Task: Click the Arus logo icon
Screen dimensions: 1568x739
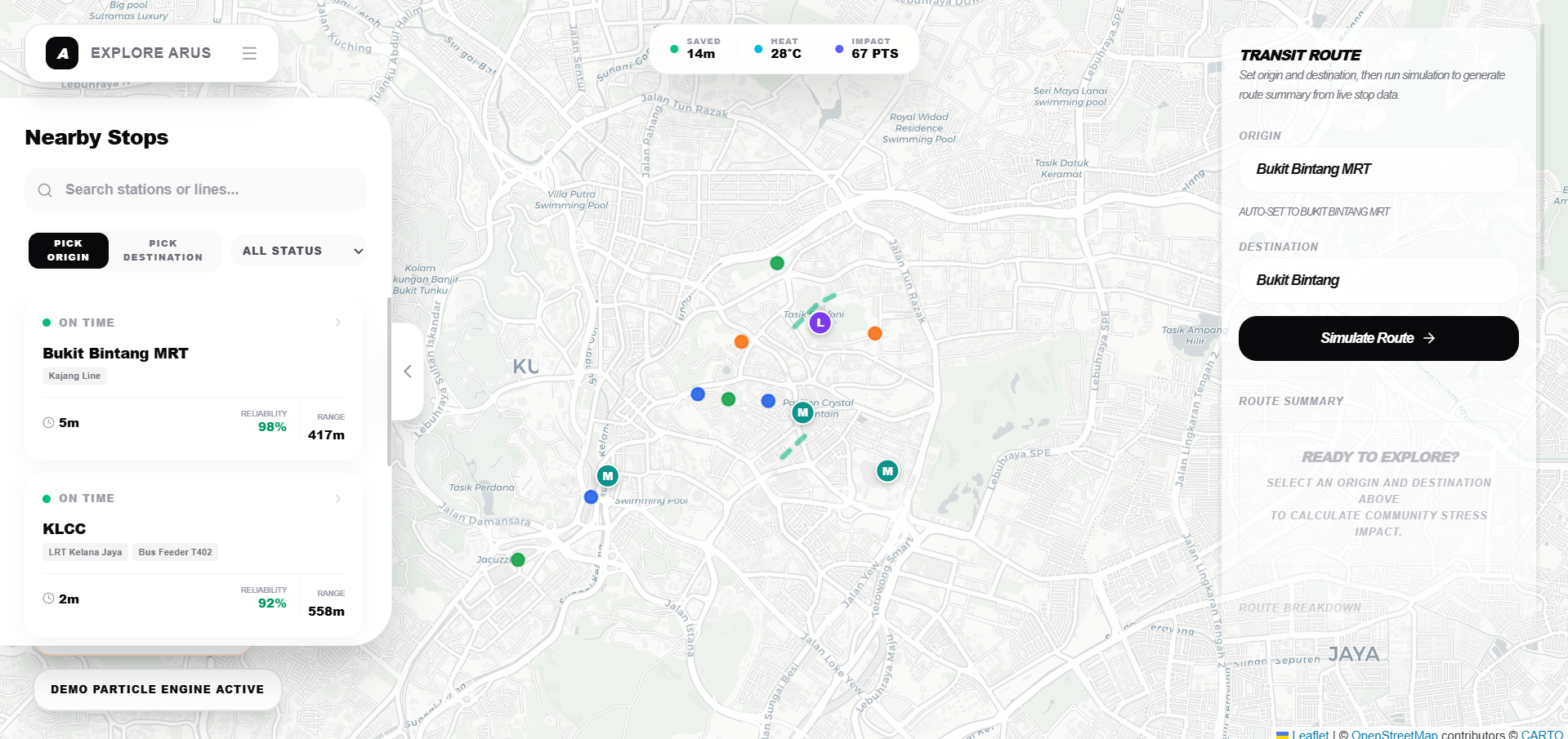Action: (62, 53)
